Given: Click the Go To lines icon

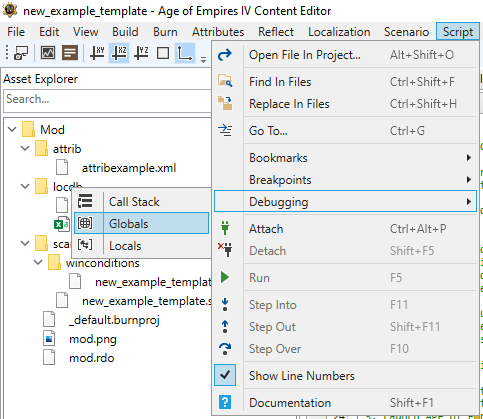Looking at the screenshot, I should point(225,130).
